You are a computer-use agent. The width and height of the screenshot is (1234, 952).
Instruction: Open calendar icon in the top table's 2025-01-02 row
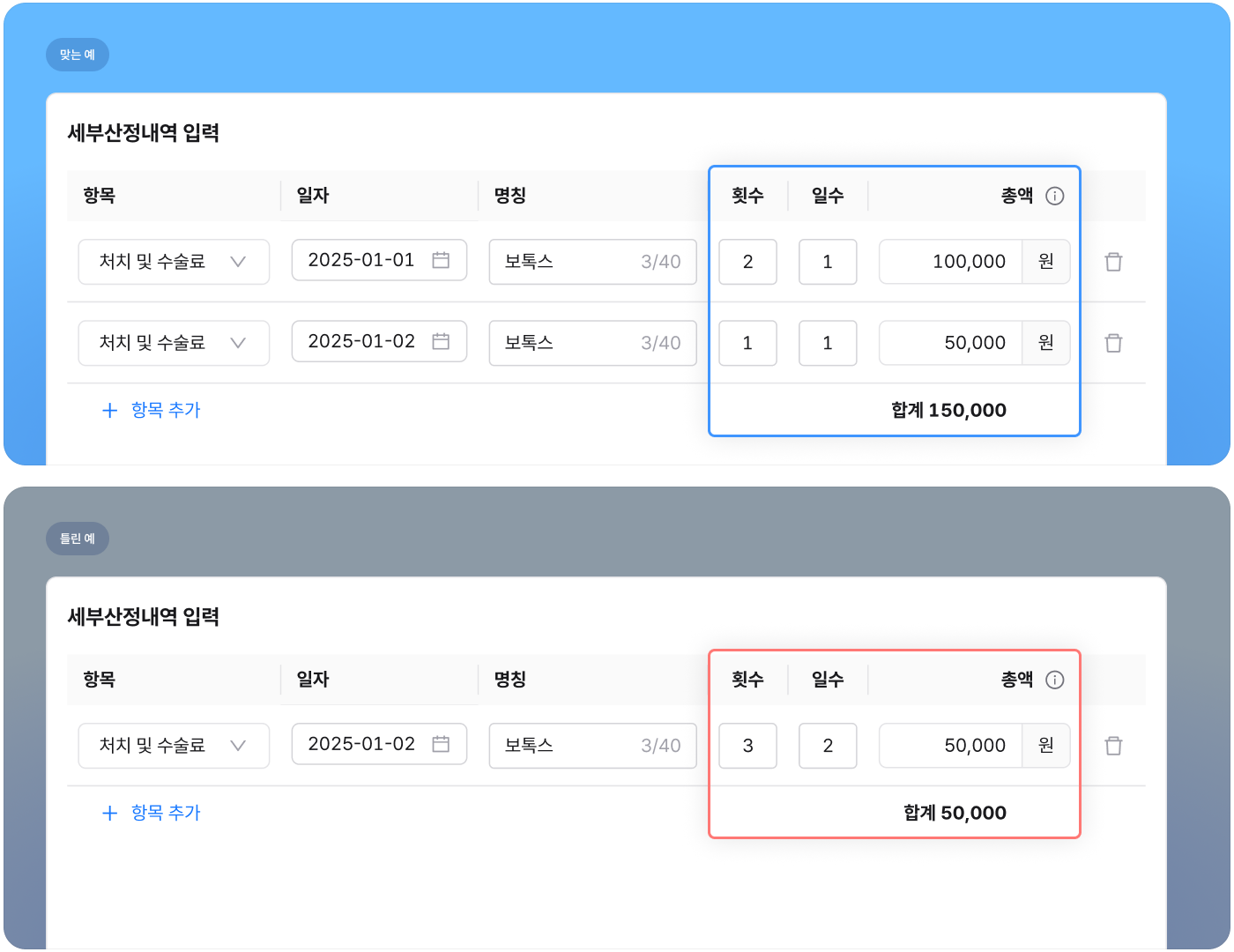(x=441, y=341)
